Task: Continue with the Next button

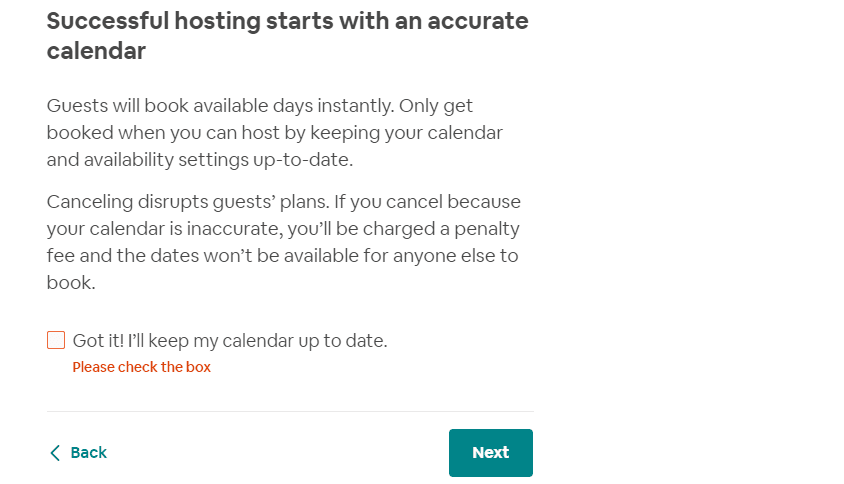Action: [x=491, y=453]
